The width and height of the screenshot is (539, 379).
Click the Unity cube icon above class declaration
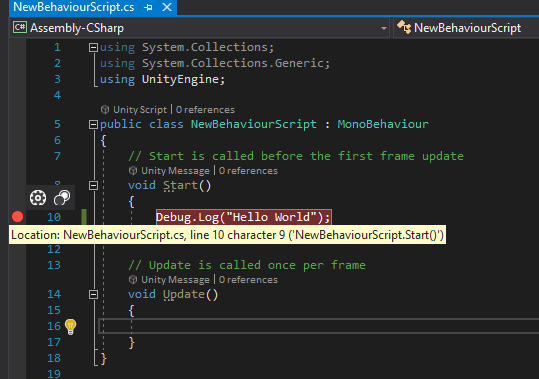105,110
